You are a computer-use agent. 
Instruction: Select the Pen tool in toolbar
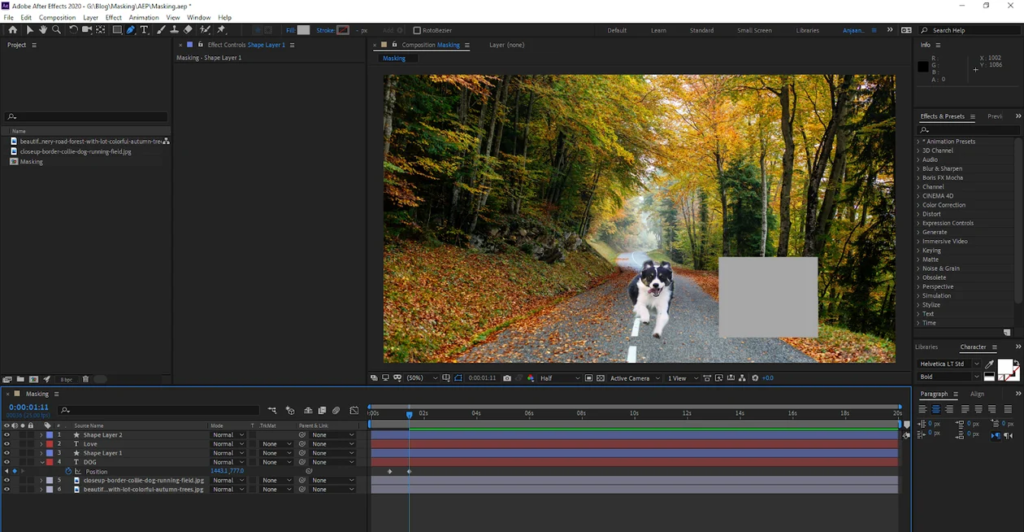point(131,30)
